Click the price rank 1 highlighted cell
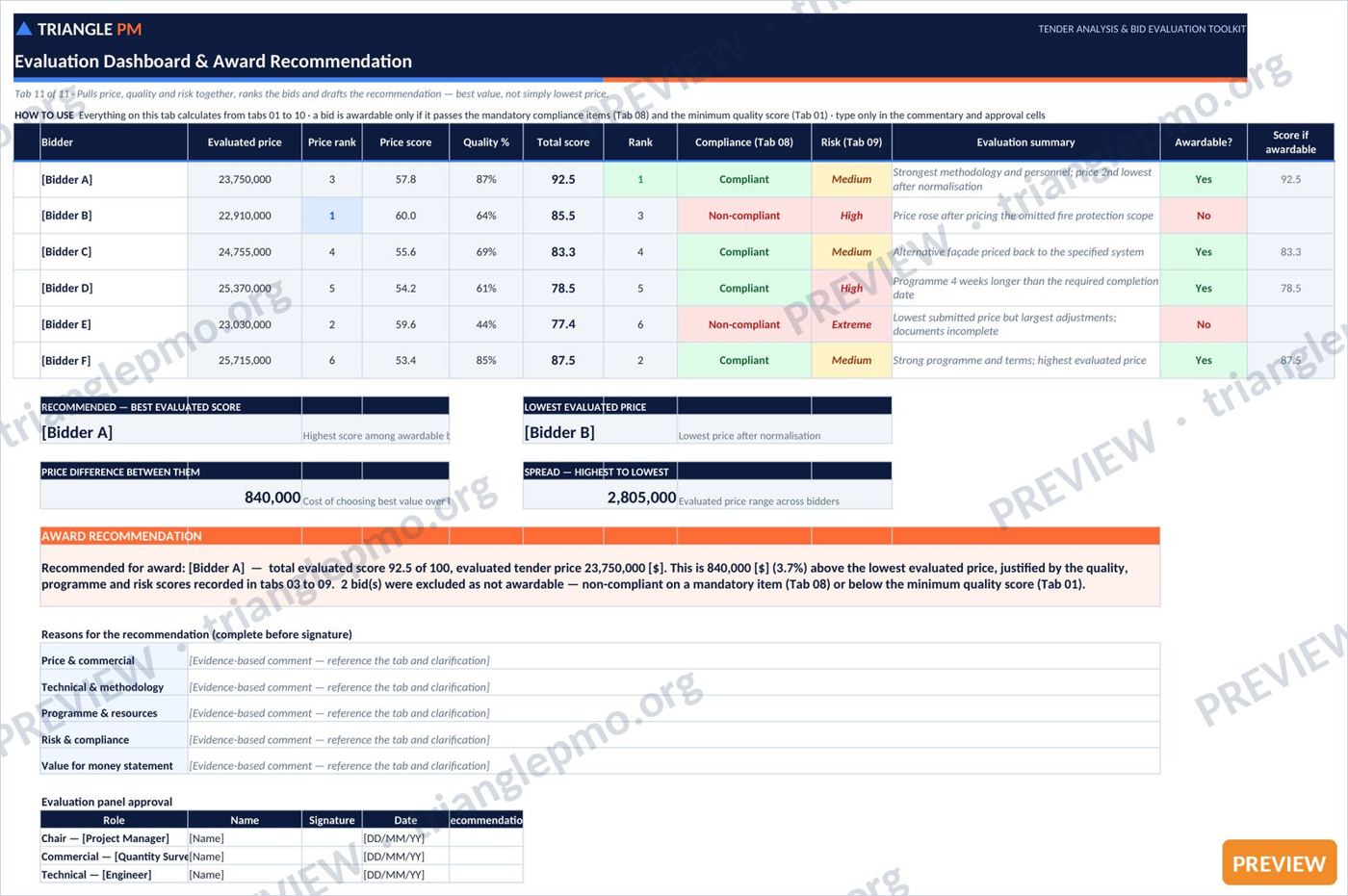The height and width of the screenshot is (896, 1348). pyautogui.click(x=332, y=216)
